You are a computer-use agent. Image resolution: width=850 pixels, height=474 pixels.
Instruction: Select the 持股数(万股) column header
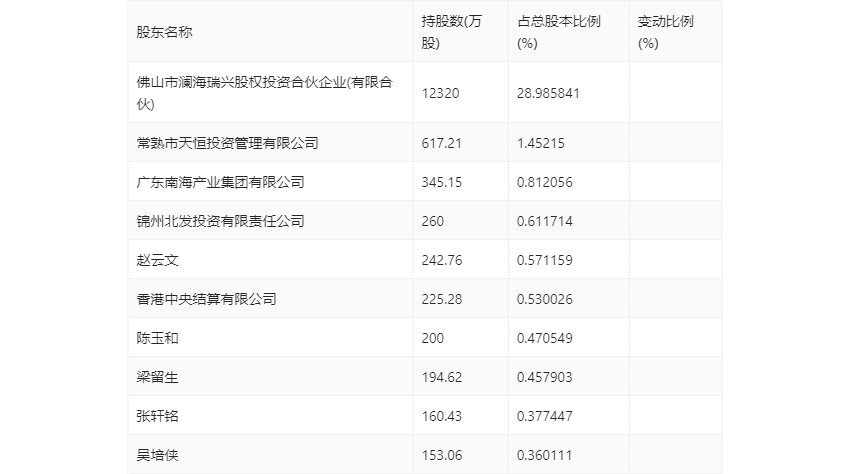click(451, 32)
